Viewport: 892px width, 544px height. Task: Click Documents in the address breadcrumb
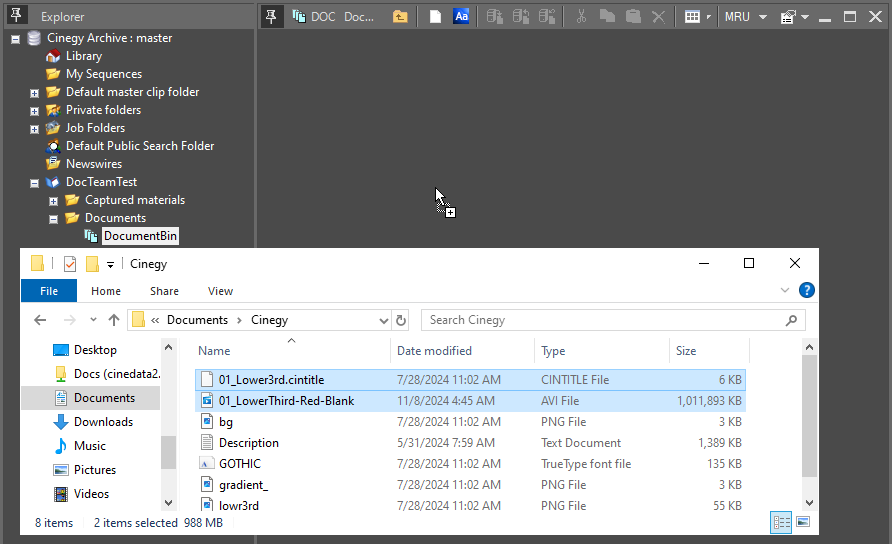(197, 320)
